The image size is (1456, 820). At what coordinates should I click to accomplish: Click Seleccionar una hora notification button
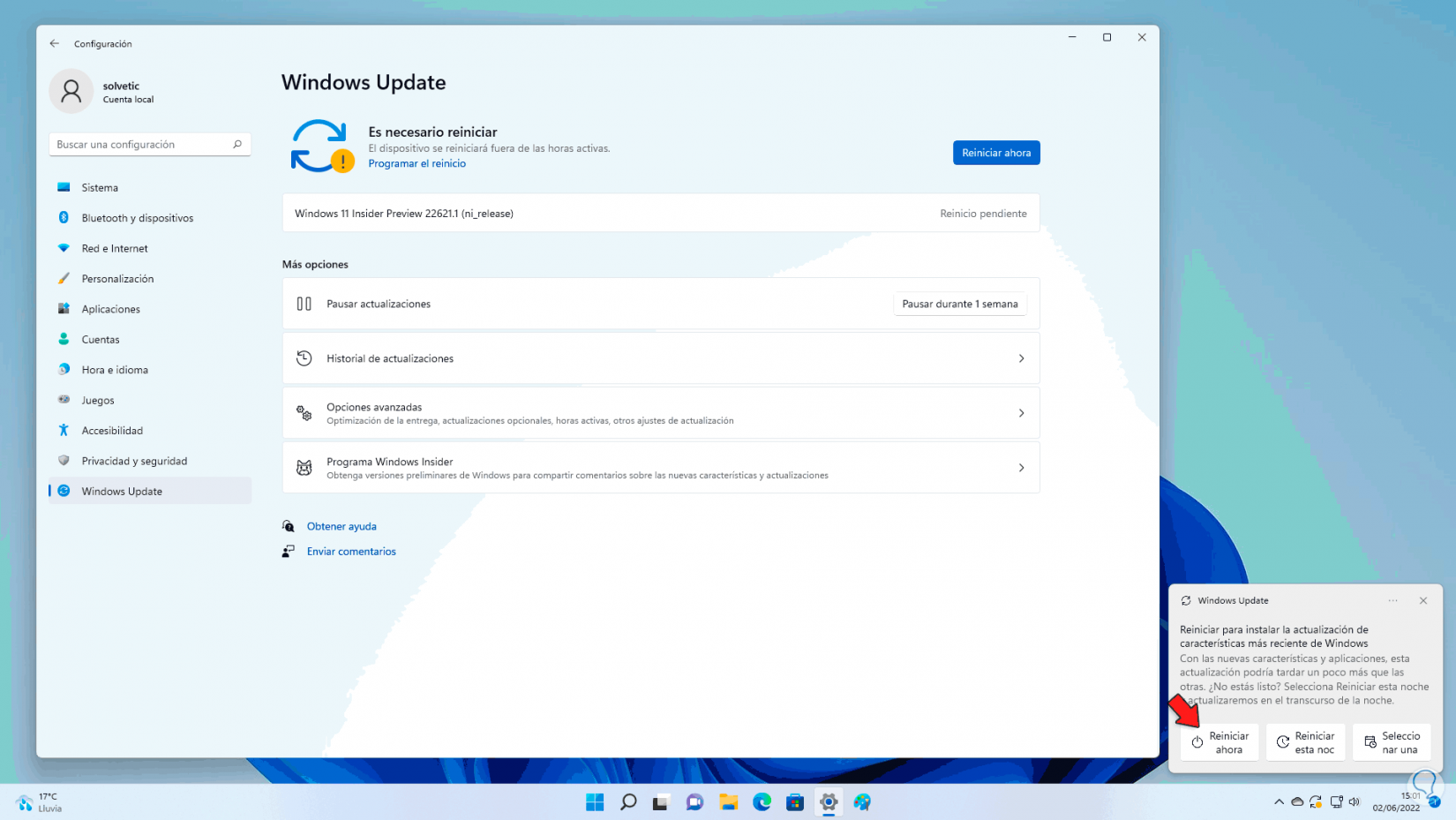pos(1392,742)
